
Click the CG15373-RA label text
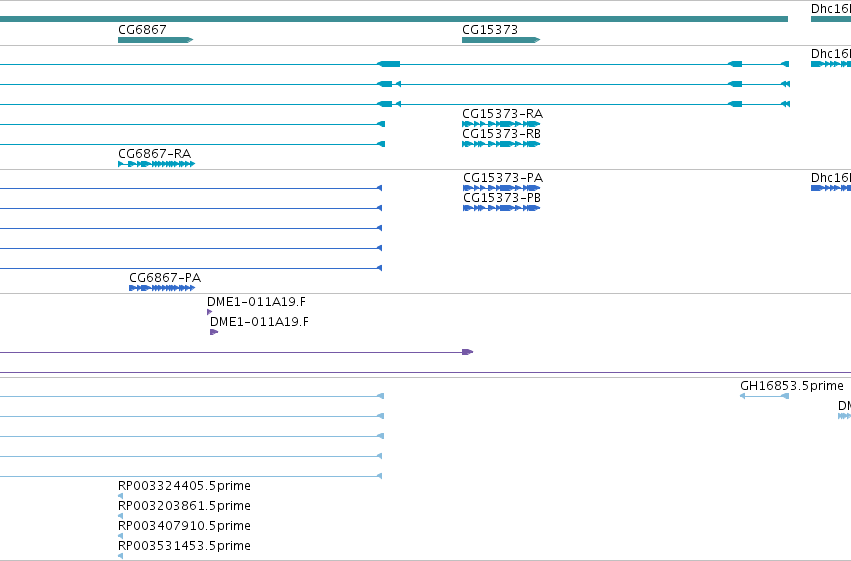tap(502, 114)
